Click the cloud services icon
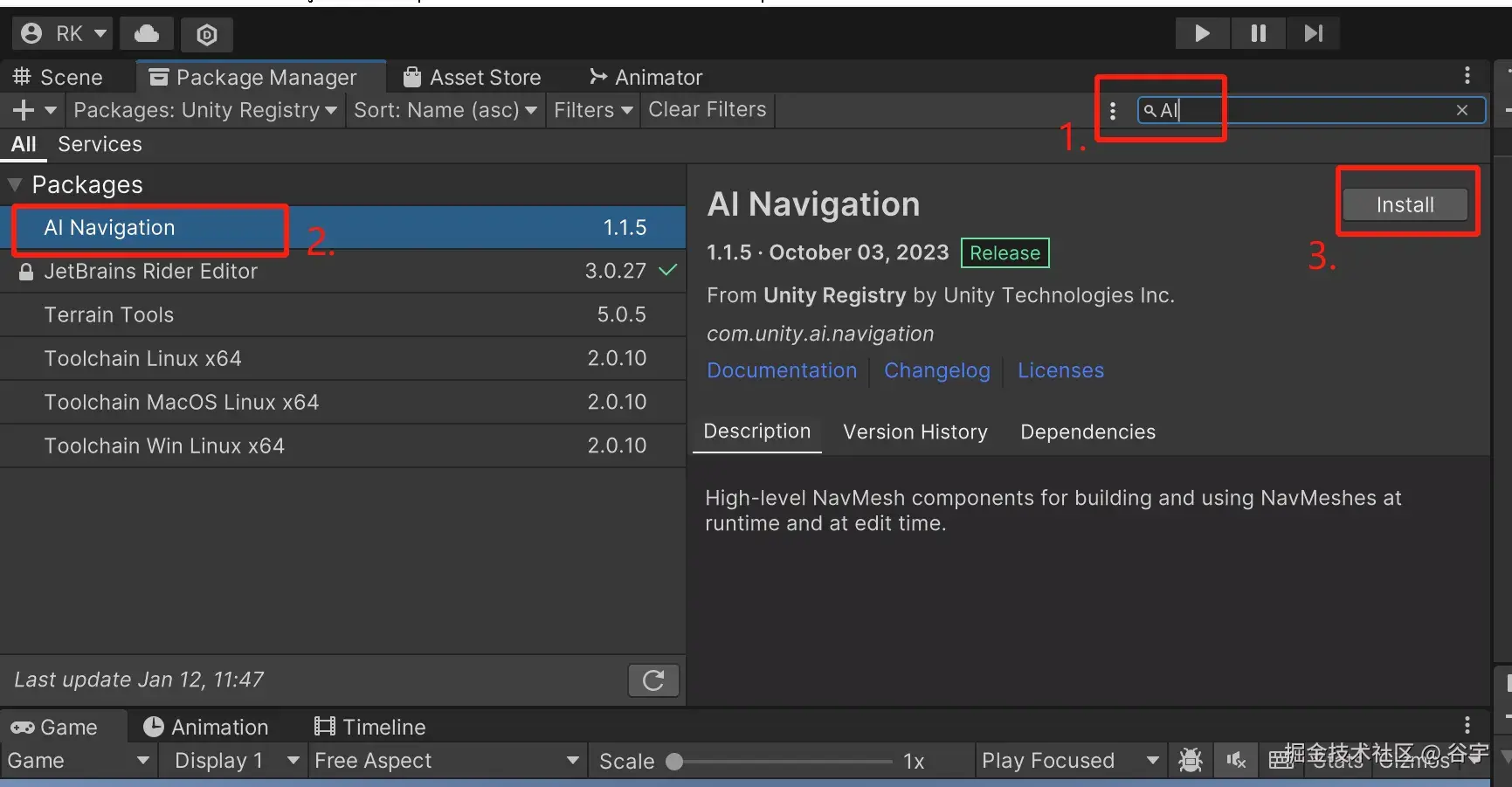 146,34
